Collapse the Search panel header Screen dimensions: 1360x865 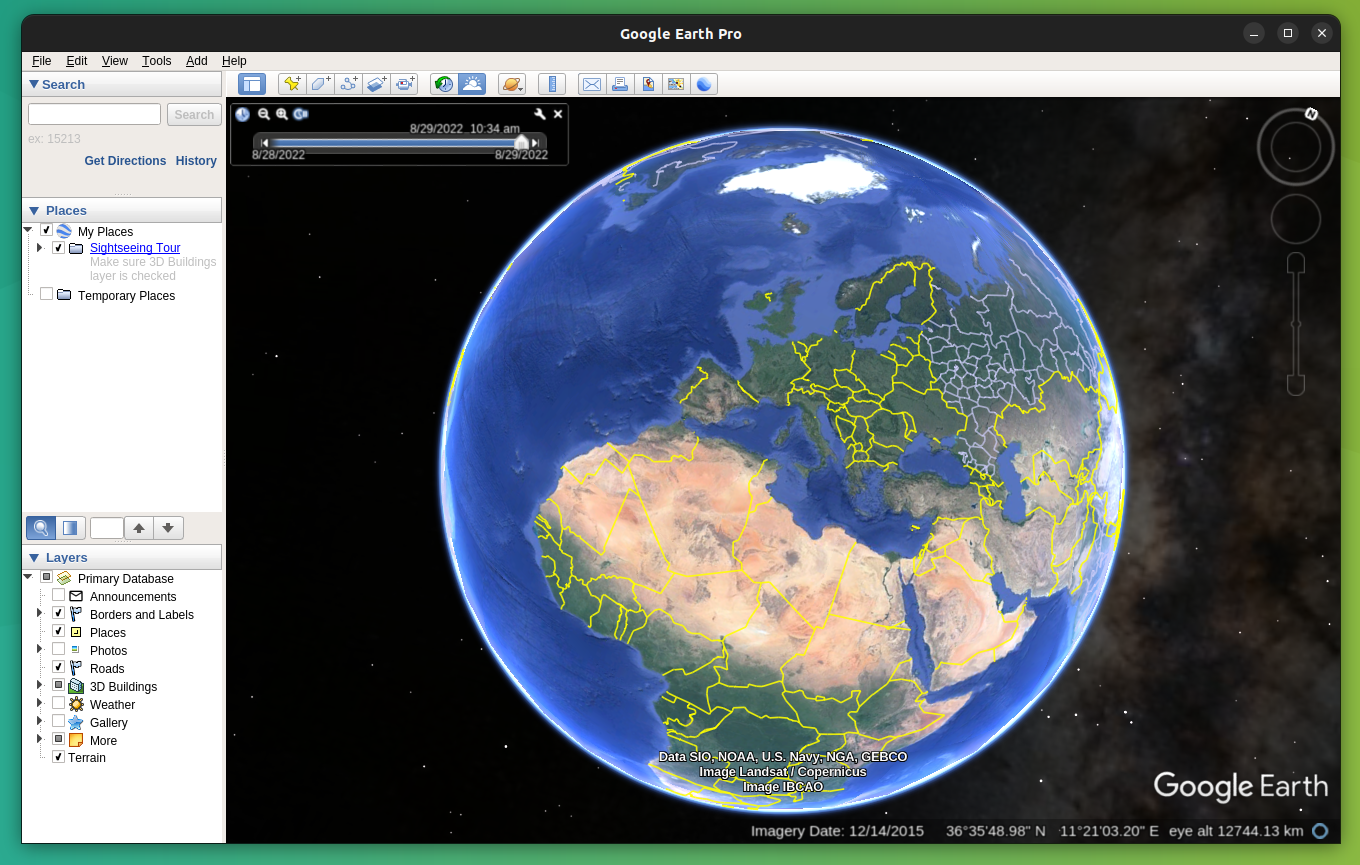click(122, 84)
